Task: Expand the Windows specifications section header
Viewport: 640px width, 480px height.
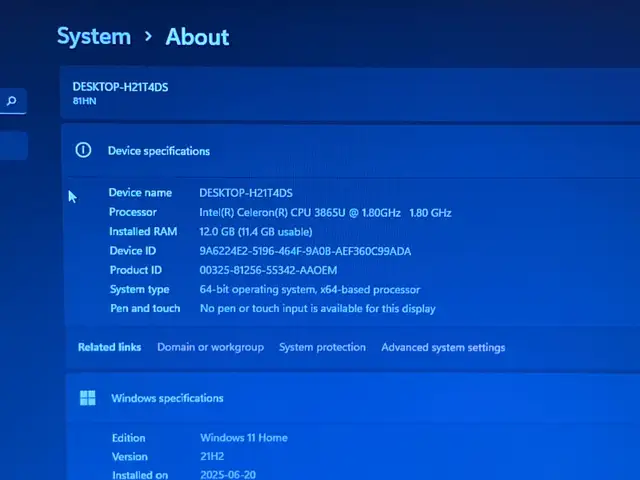Action: [353, 398]
